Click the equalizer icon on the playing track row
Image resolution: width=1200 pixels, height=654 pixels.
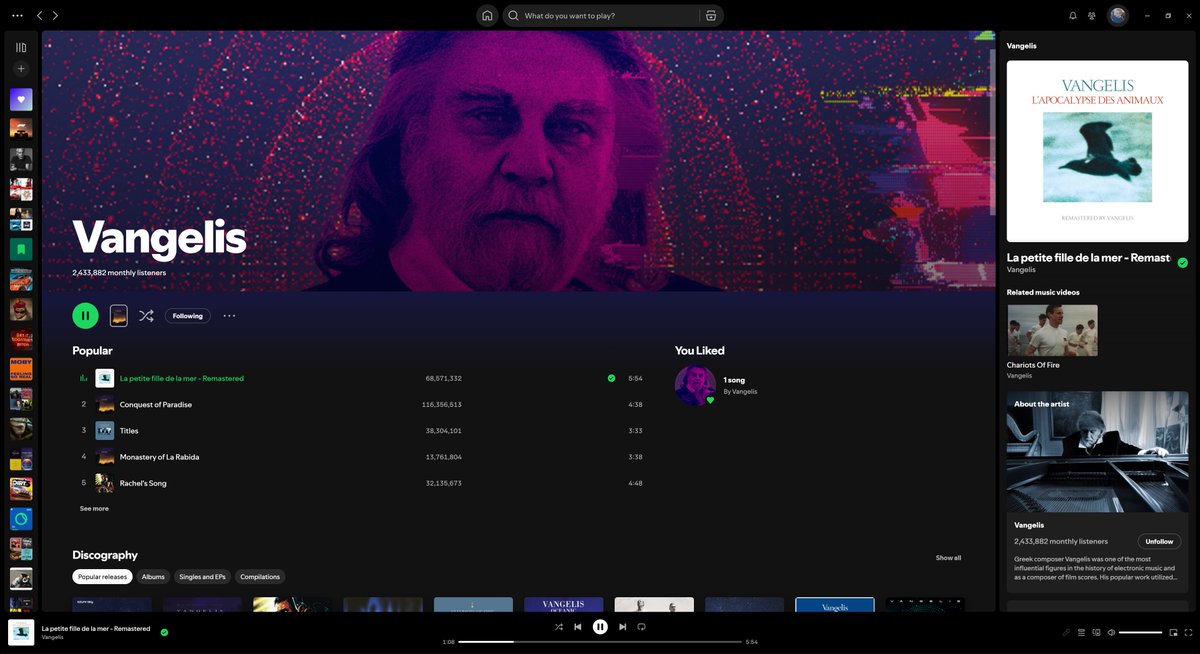click(84, 379)
